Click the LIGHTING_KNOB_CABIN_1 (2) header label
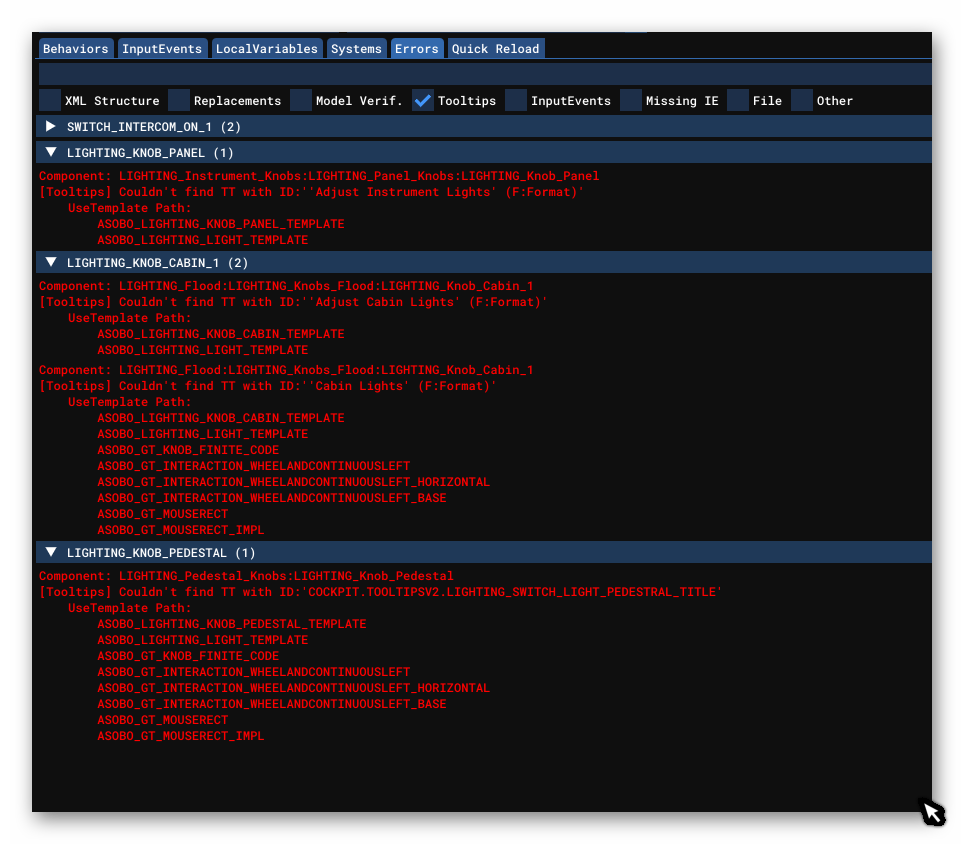 tap(157, 262)
